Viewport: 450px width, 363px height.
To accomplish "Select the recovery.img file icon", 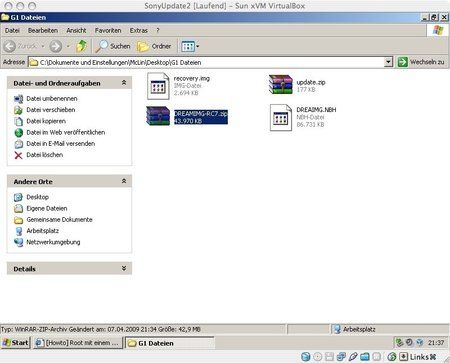I will click(x=158, y=86).
